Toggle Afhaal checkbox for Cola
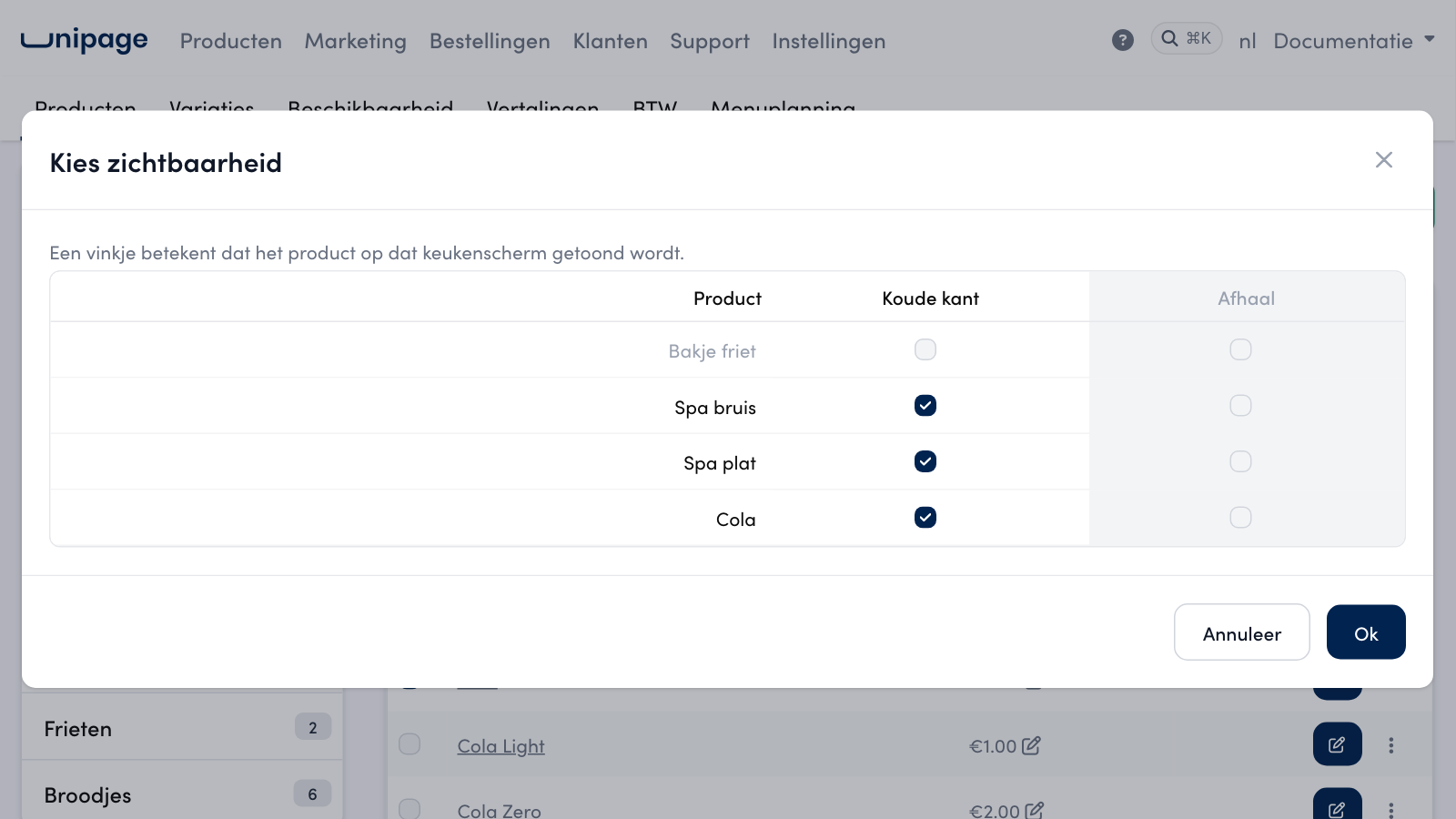This screenshot has width=1456, height=819. click(1240, 518)
